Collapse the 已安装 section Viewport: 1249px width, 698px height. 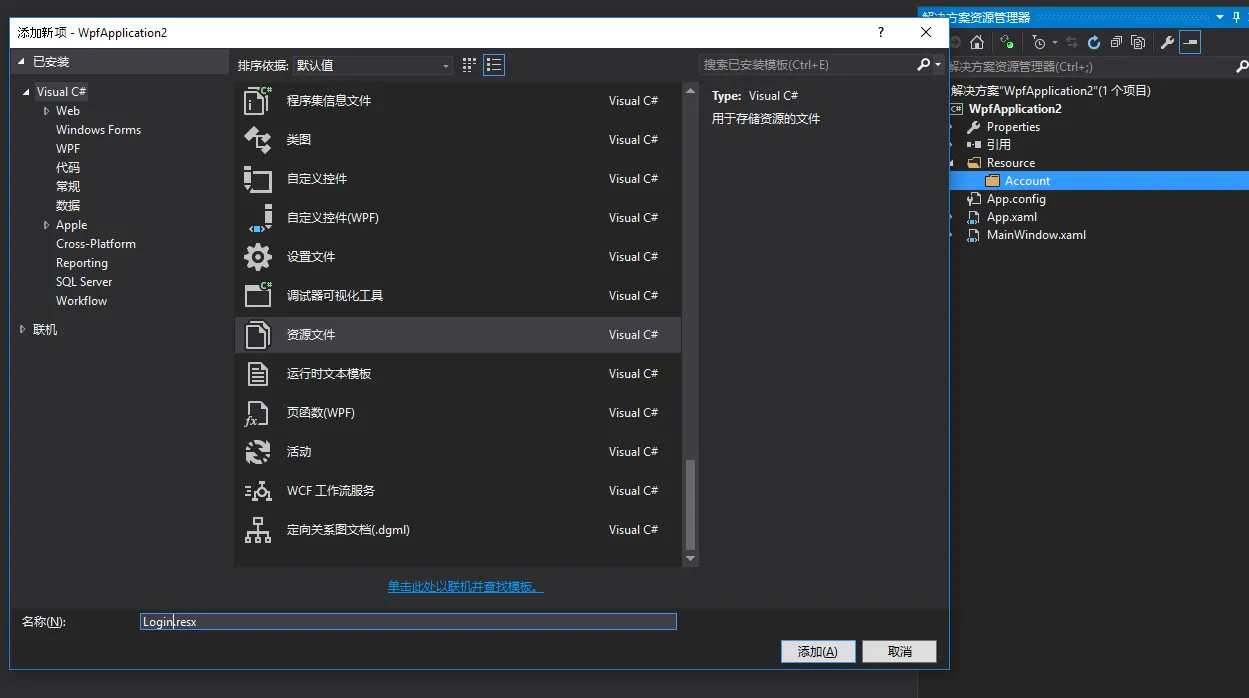[21, 62]
